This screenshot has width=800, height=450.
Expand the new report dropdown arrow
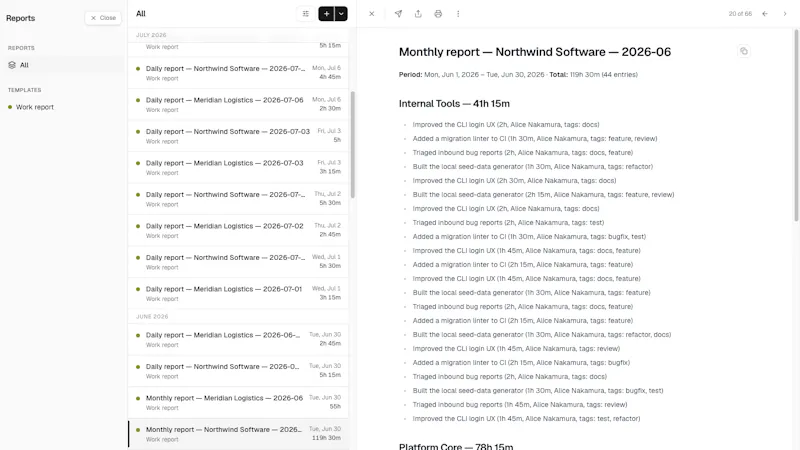click(x=341, y=14)
